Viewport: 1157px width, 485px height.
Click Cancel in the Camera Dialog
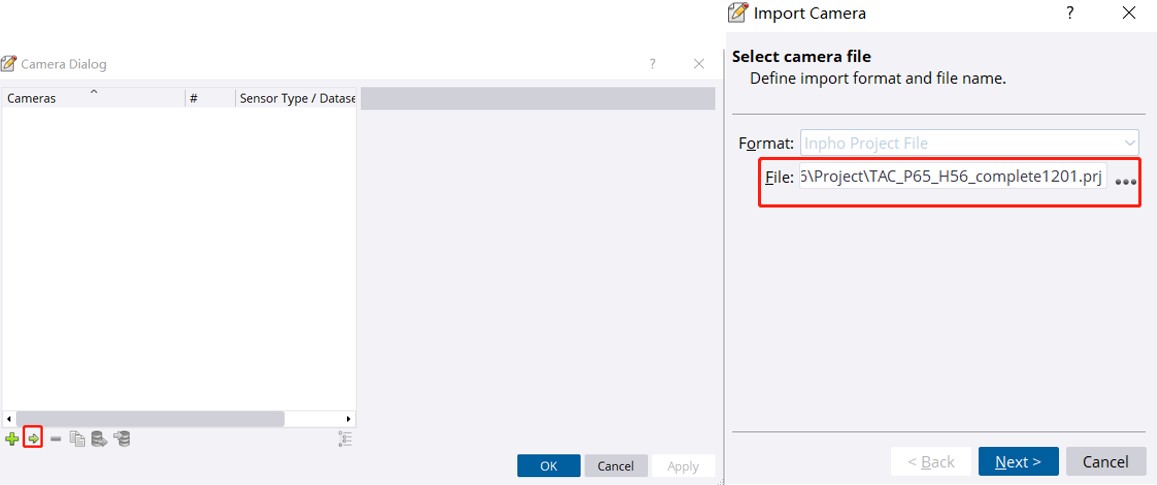tap(615, 466)
